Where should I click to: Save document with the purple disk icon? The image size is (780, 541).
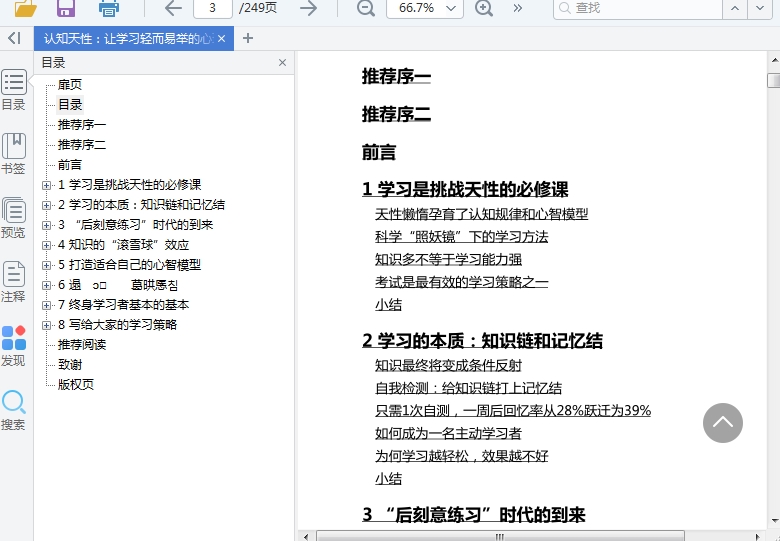click(66, 8)
